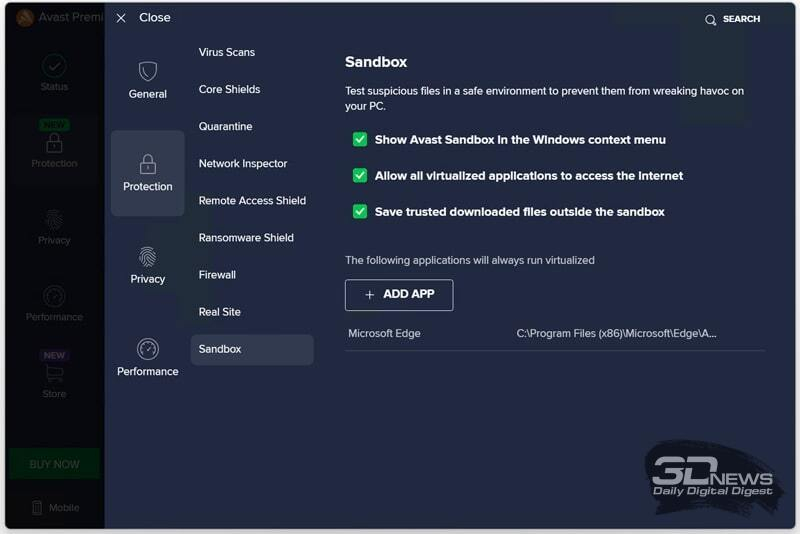800x534 pixels.
Task: Click the Status label in sidebar
Action: tap(54, 87)
